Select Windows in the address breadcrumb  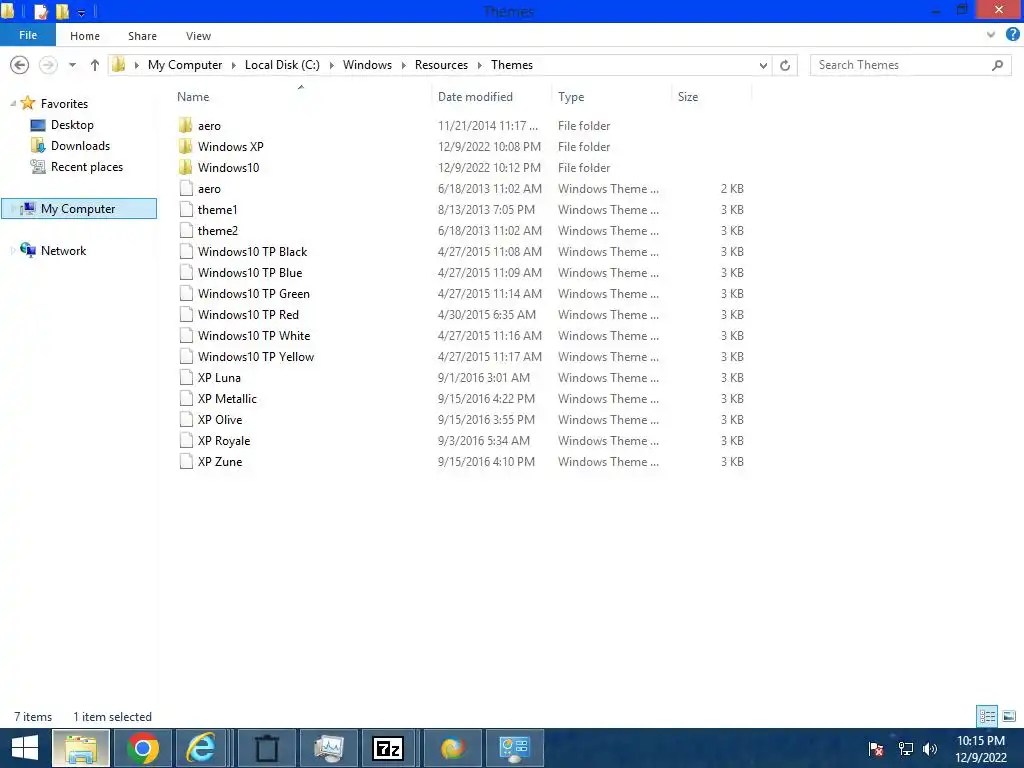pyautogui.click(x=367, y=65)
